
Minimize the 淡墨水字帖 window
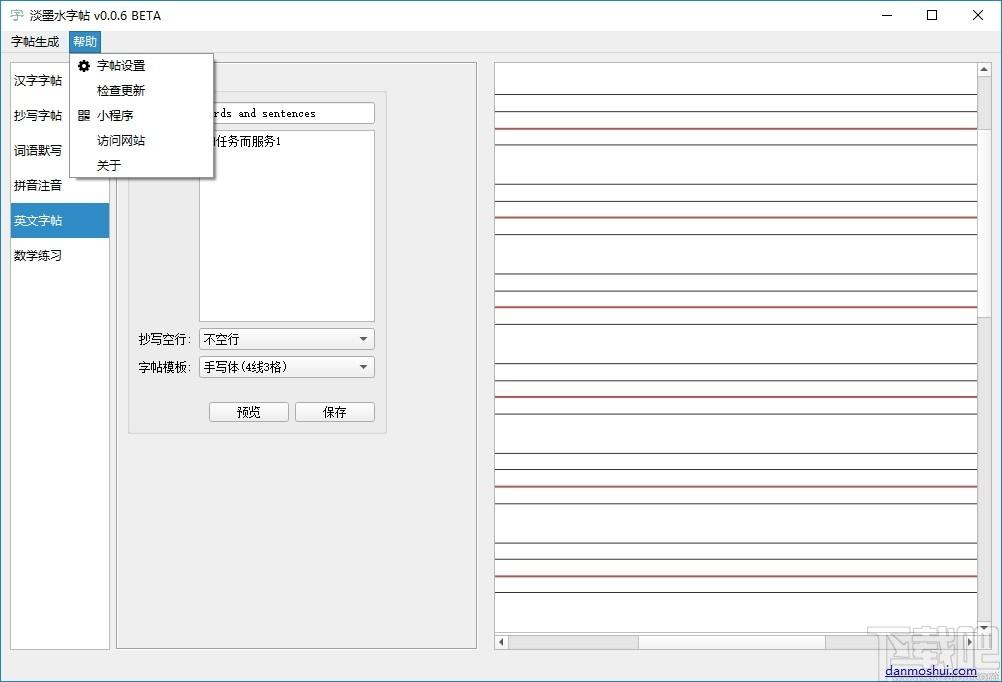[887, 15]
